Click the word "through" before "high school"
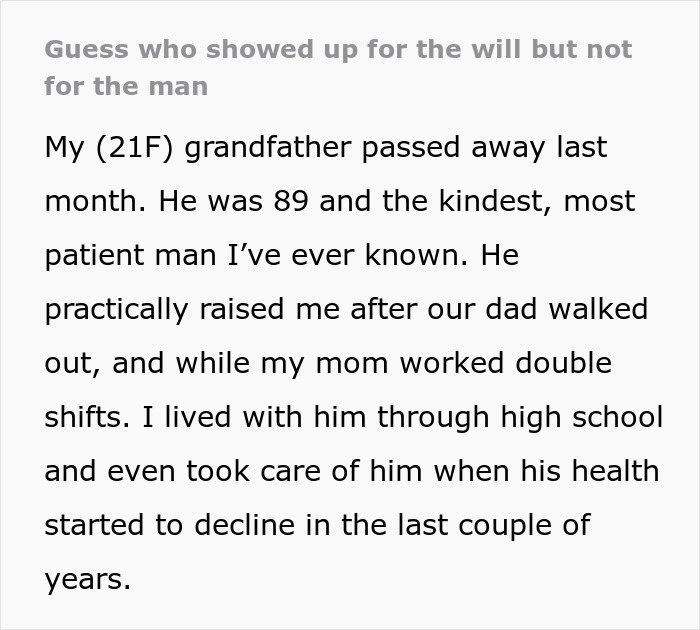Image resolution: width=700 pixels, height=630 pixels. [433, 418]
